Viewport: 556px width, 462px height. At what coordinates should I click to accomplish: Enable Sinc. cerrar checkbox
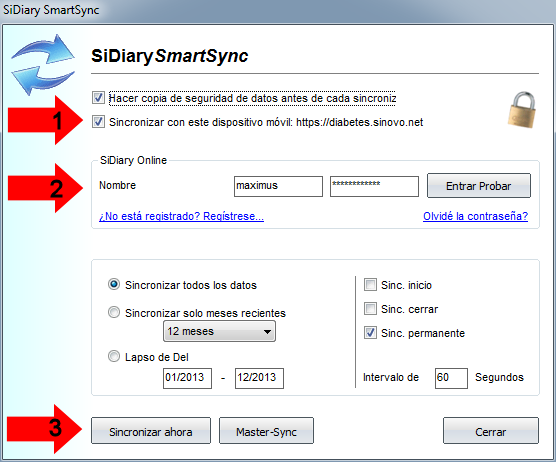pyautogui.click(x=370, y=308)
